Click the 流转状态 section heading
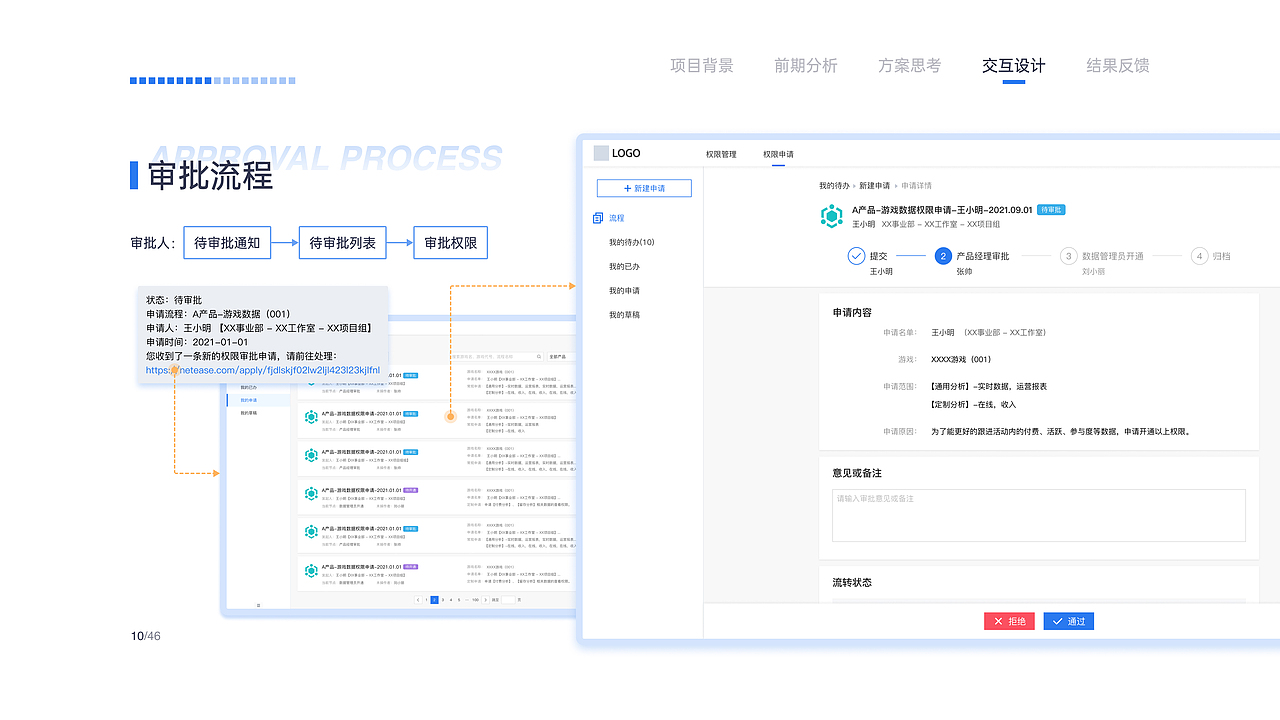This screenshot has width=1280, height=720. coord(852,582)
